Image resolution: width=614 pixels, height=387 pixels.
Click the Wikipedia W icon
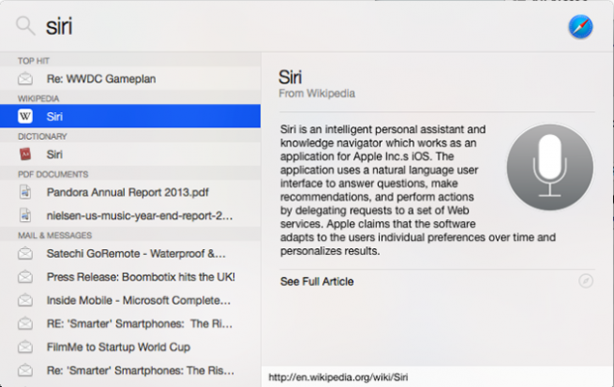pos(25,116)
